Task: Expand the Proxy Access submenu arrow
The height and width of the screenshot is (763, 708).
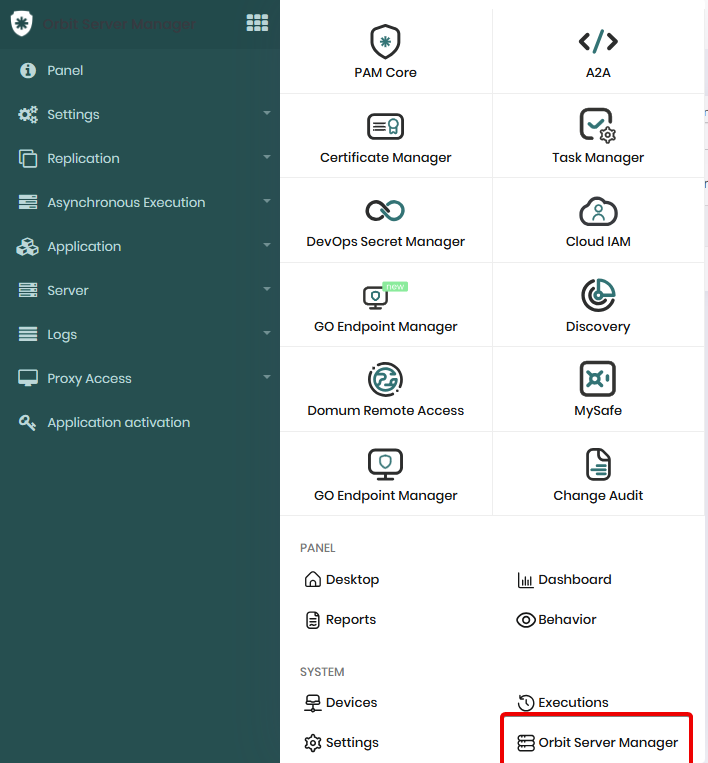Action: [267, 377]
